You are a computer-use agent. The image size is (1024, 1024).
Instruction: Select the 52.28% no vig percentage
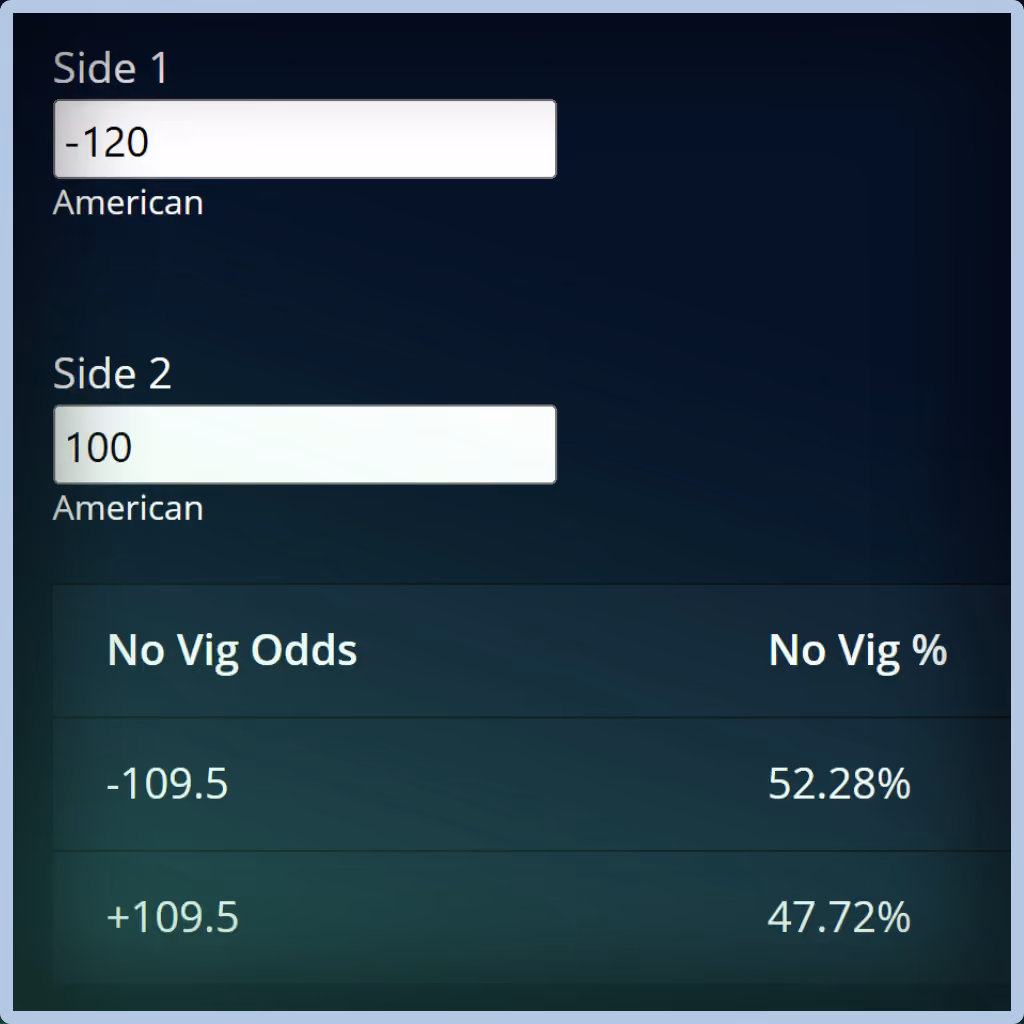click(839, 783)
